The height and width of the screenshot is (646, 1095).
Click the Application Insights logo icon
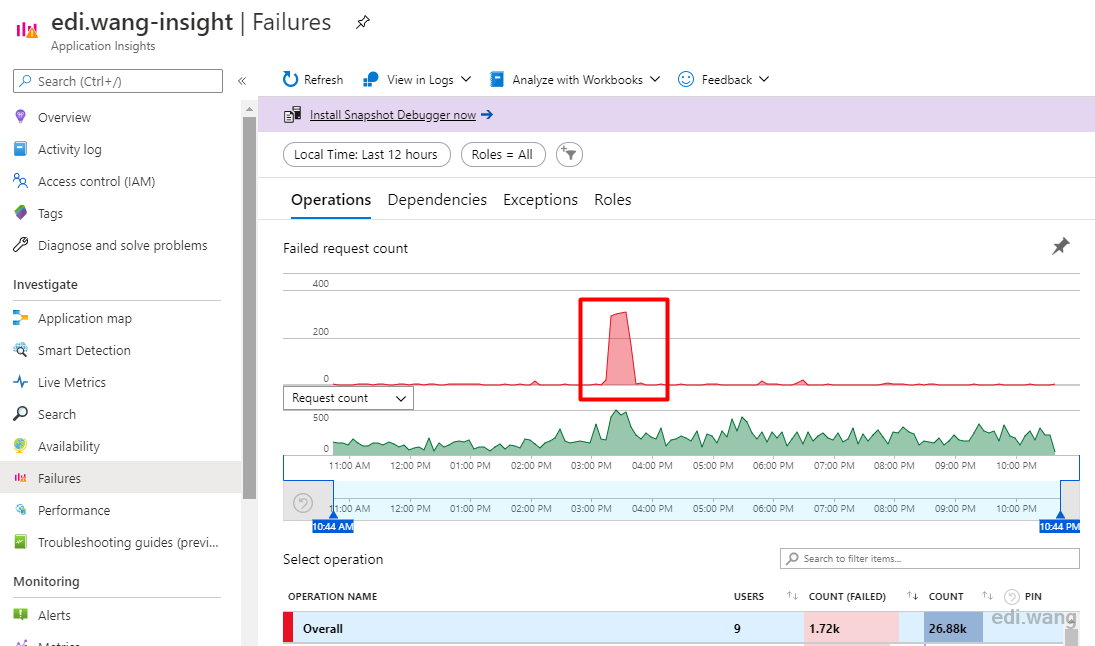(x=27, y=29)
